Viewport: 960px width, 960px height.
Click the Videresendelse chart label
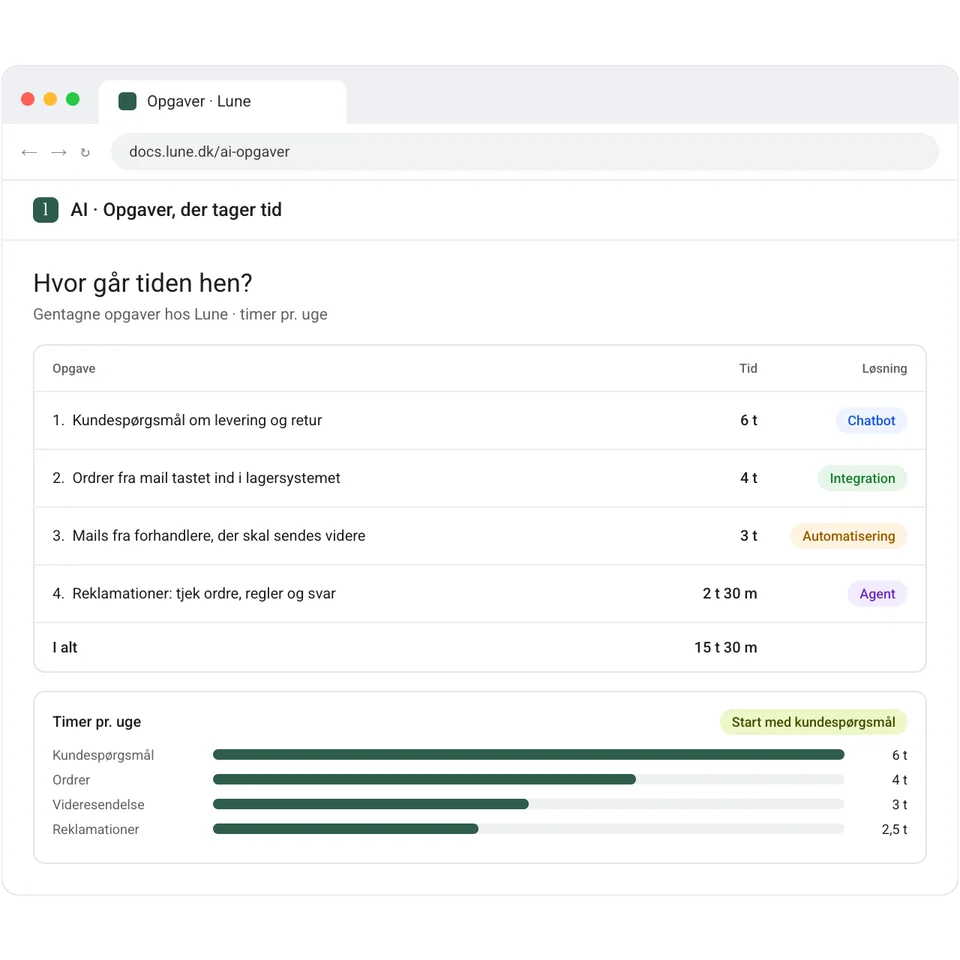pyautogui.click(x=99, y=805)
